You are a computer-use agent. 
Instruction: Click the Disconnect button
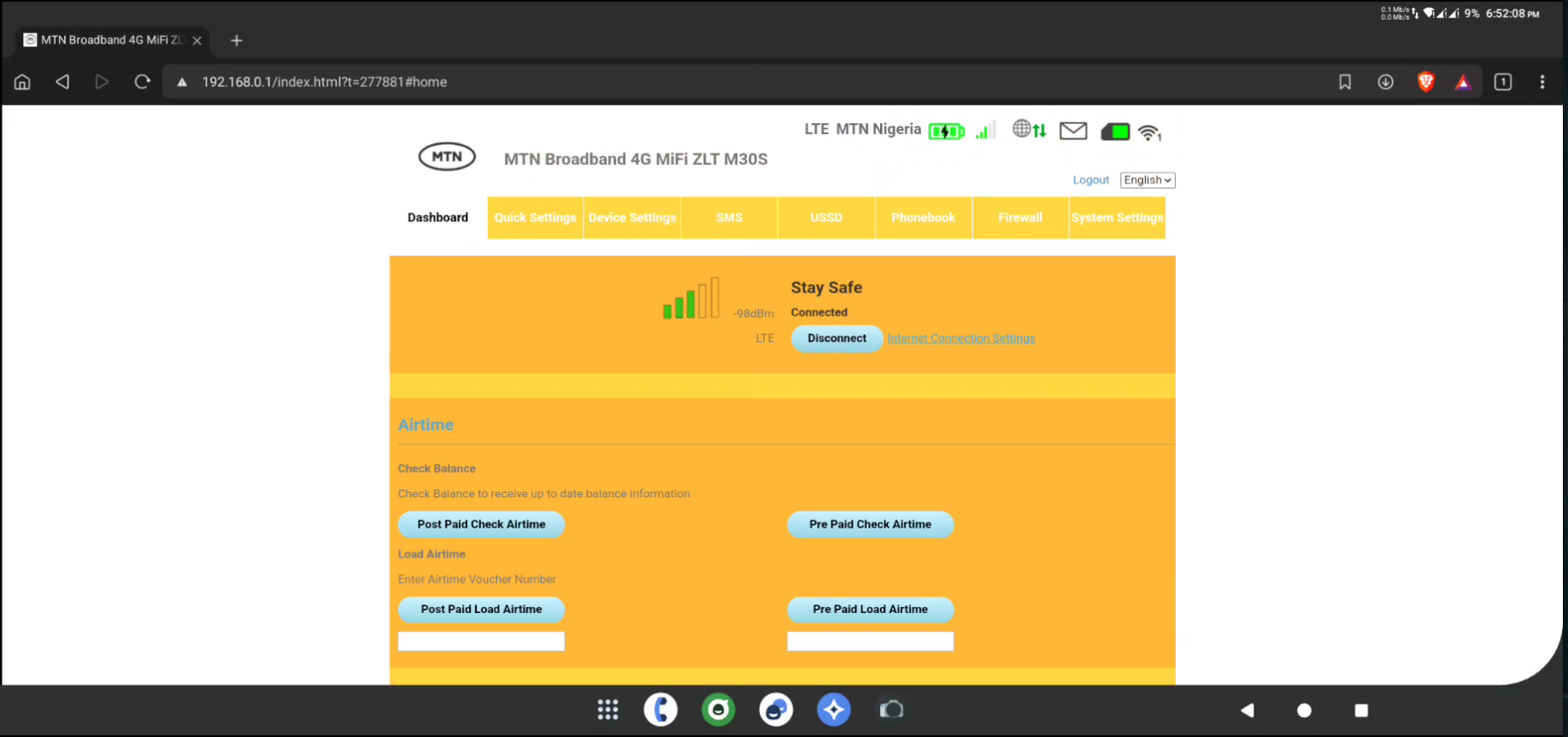[837, 339]
